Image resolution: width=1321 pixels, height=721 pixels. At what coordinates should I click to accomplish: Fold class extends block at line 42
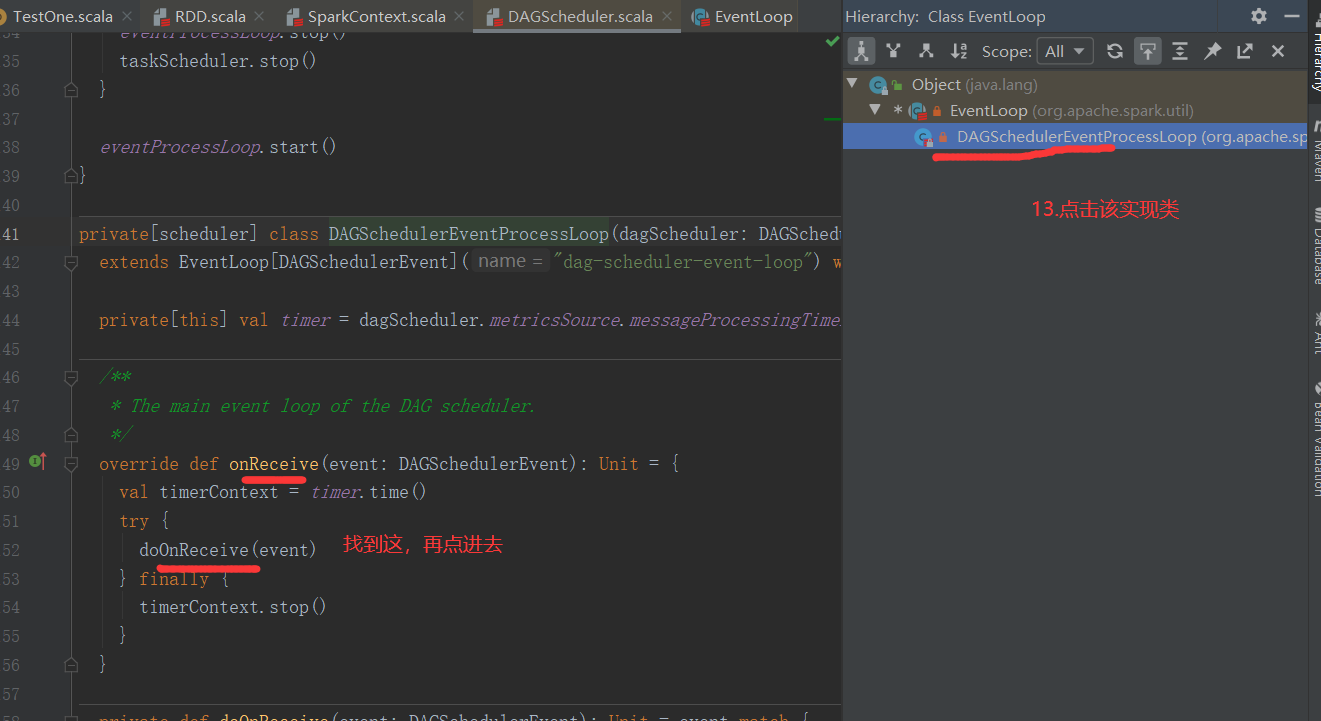click(71, 262)
